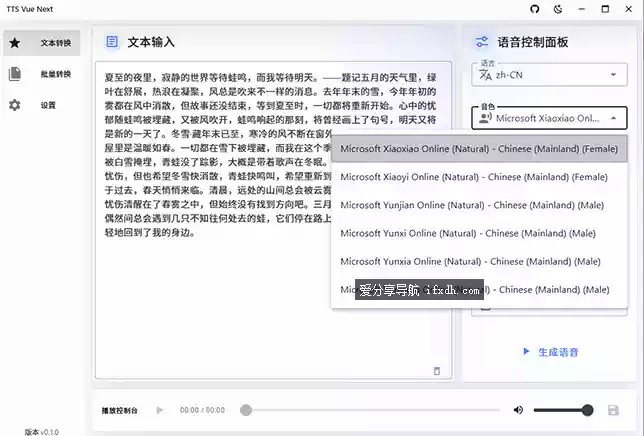The height and width of the screenshot is (436, 644).
Task: Click the star icon in sidebar
Action: pos(14,43)
